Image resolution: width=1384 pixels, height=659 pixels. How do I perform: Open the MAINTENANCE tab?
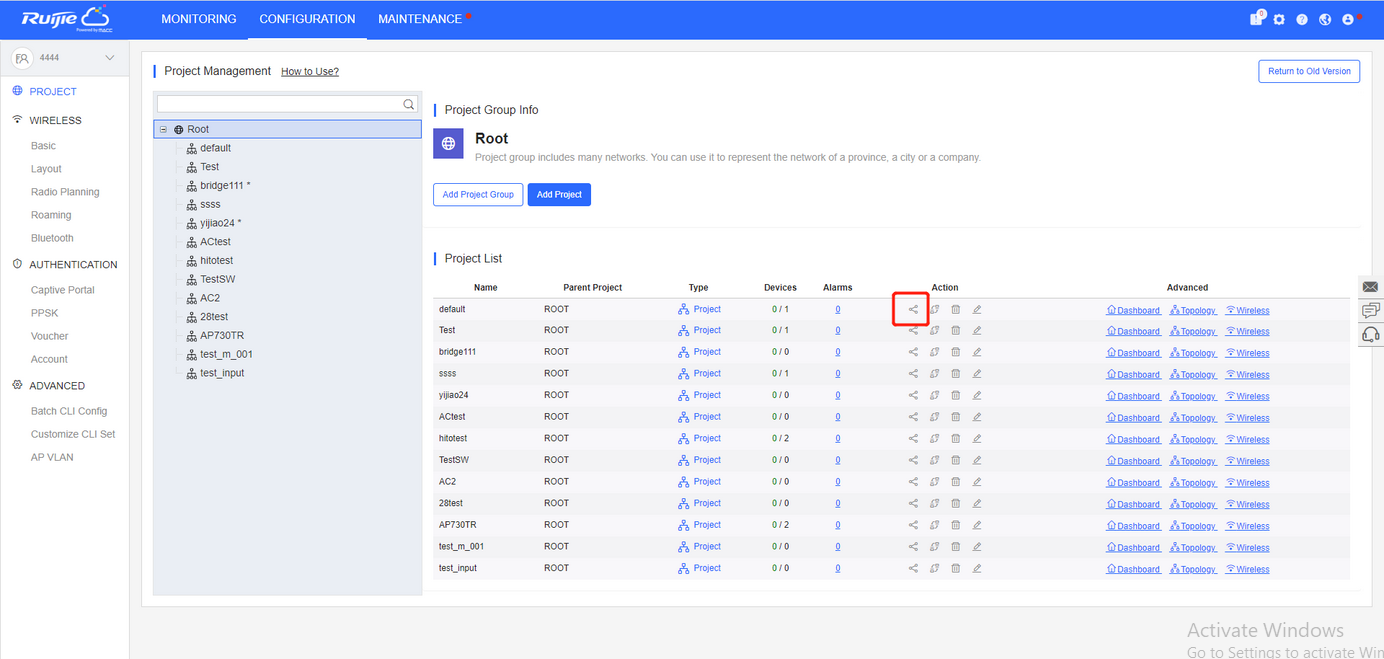[420, 19]
